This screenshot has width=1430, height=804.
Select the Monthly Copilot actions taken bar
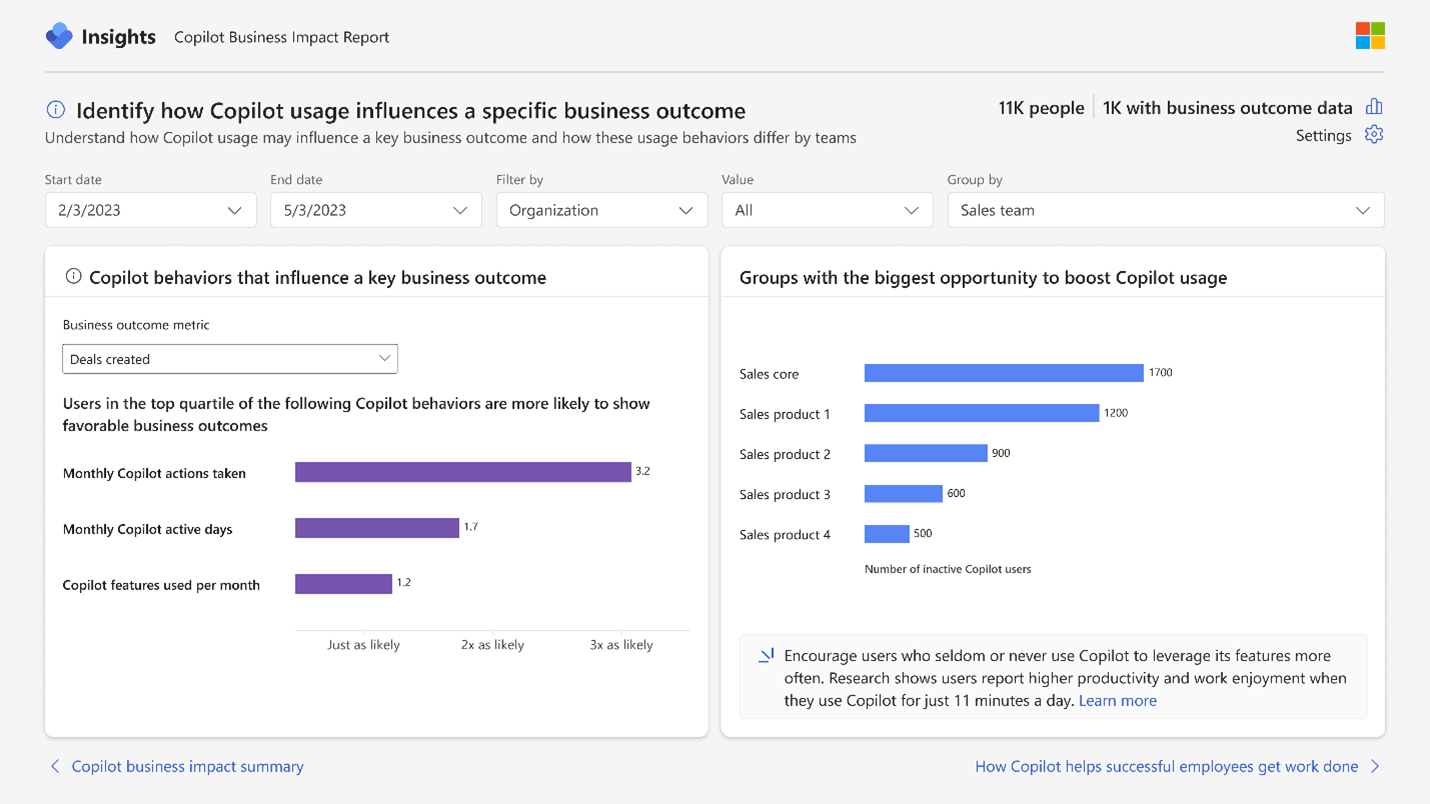pyautogui.click(x=462, y=472)
